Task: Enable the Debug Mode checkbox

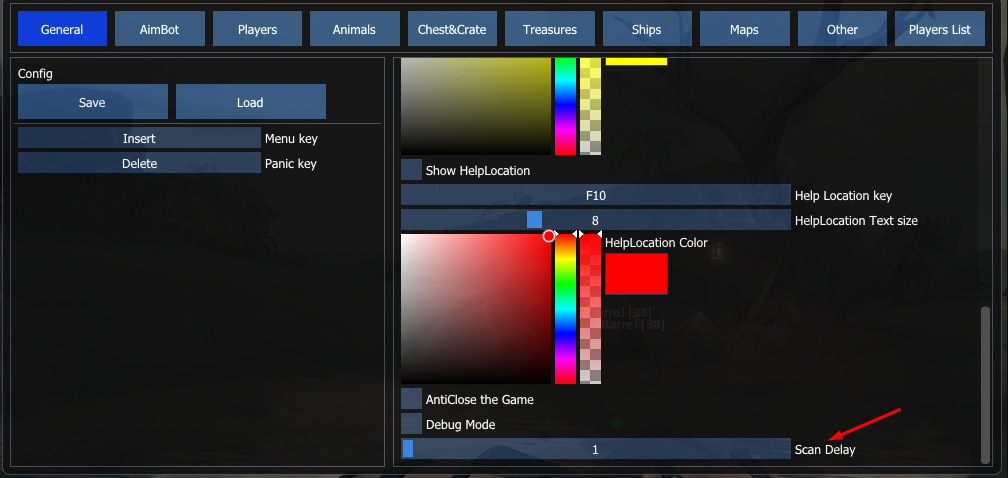Action: (411, 424)
